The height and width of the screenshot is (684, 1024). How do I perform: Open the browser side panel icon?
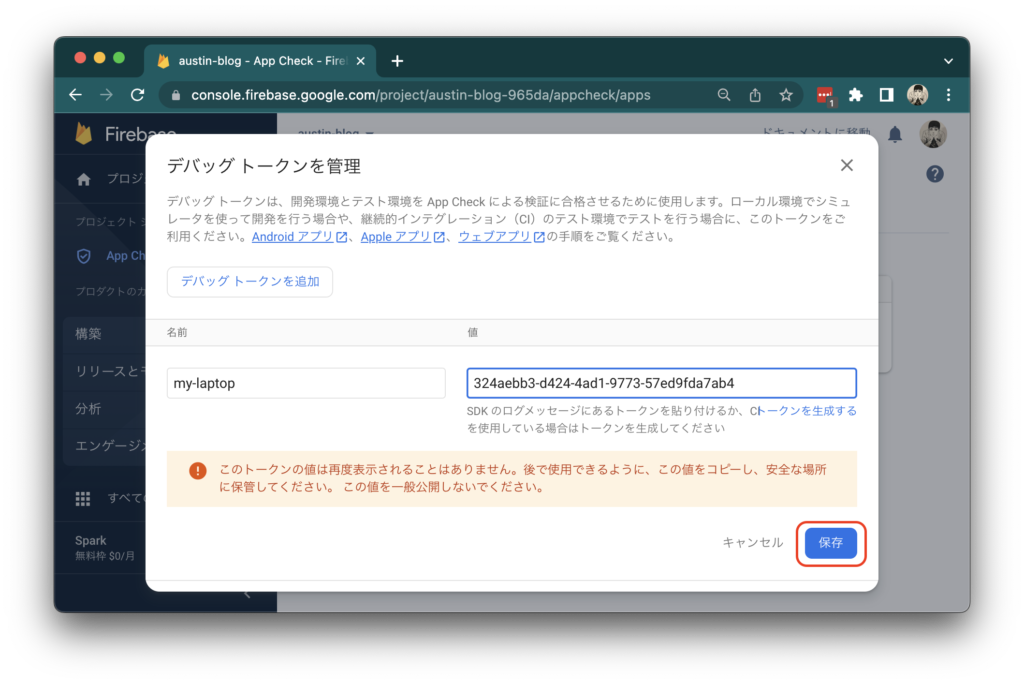[x=885, y=94]
